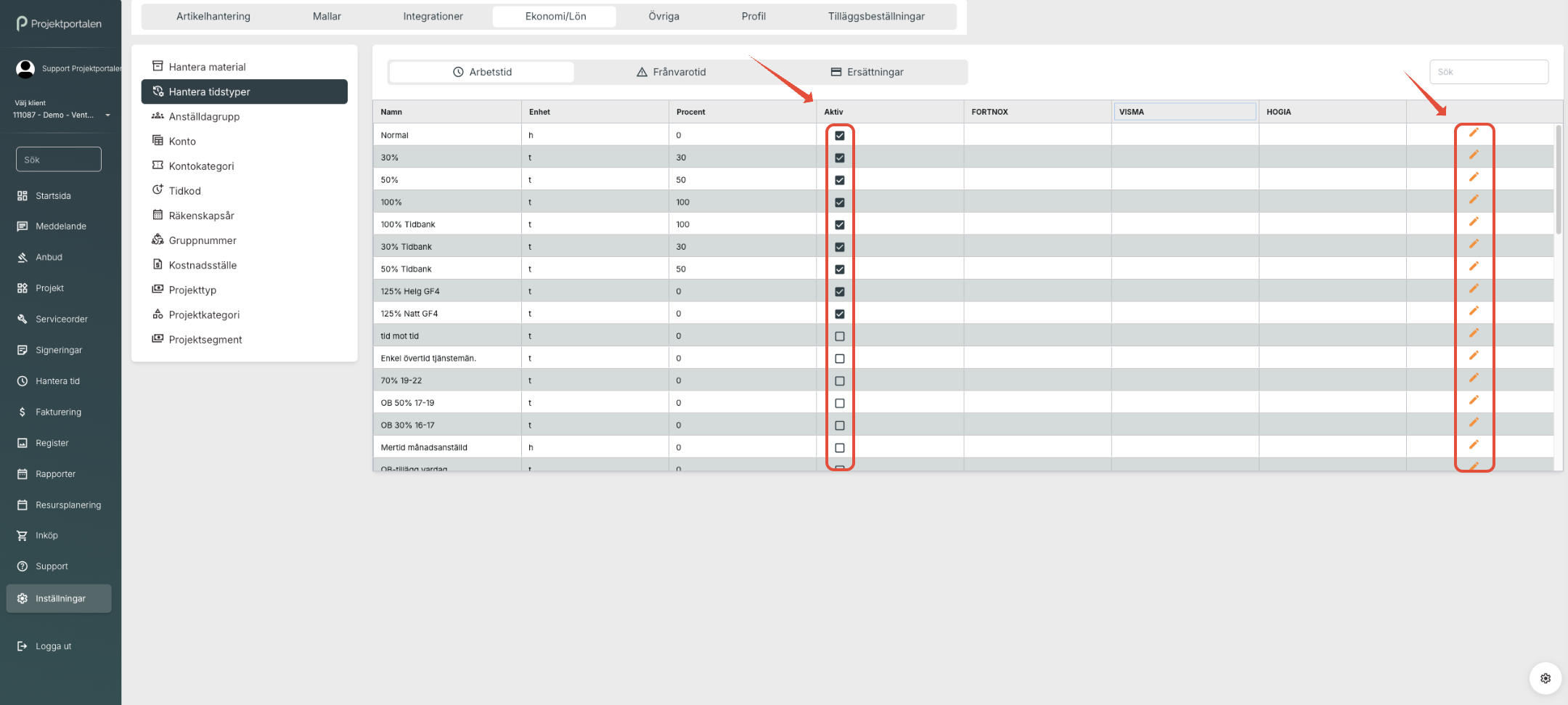
Task: Switch to the Tilläggsbeställningar tab
Action: (876, 16)
